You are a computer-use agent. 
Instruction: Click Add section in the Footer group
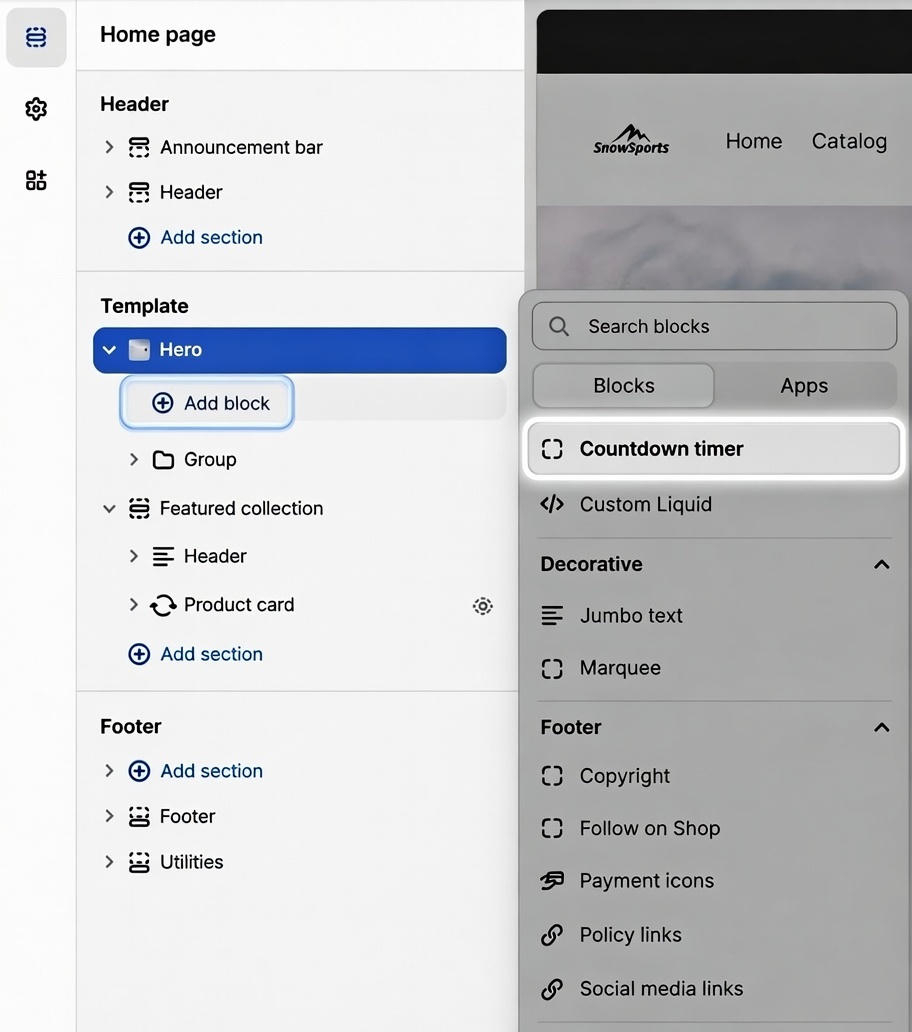pyautogui.click(x=195, y=771)
